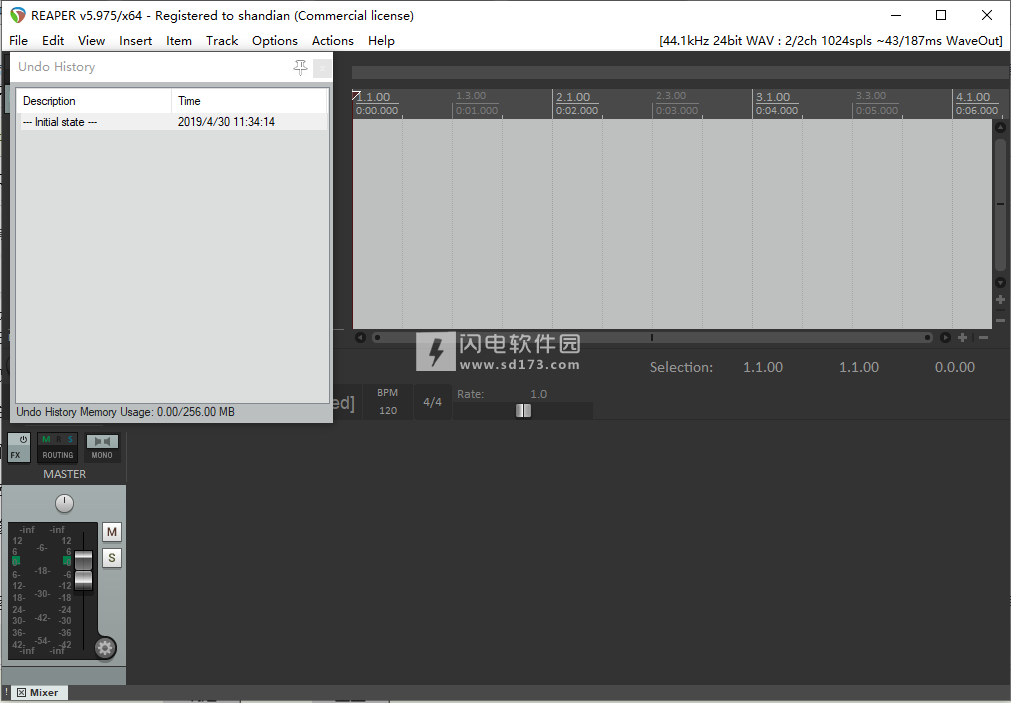Mute the master track with M button
The height and width of the screenshot is (703, 1011).
[112, 532]
